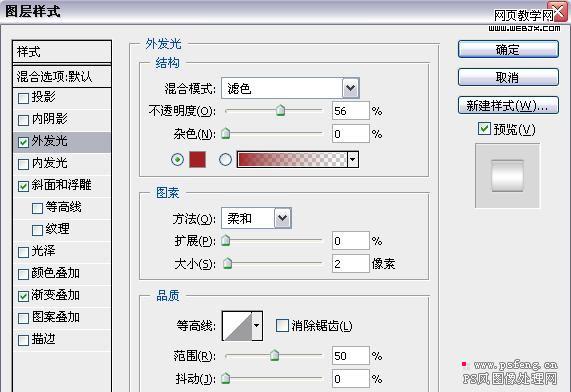Enable the 光泽 satin checkbox

pyautogui.click(x=23, y=252)
